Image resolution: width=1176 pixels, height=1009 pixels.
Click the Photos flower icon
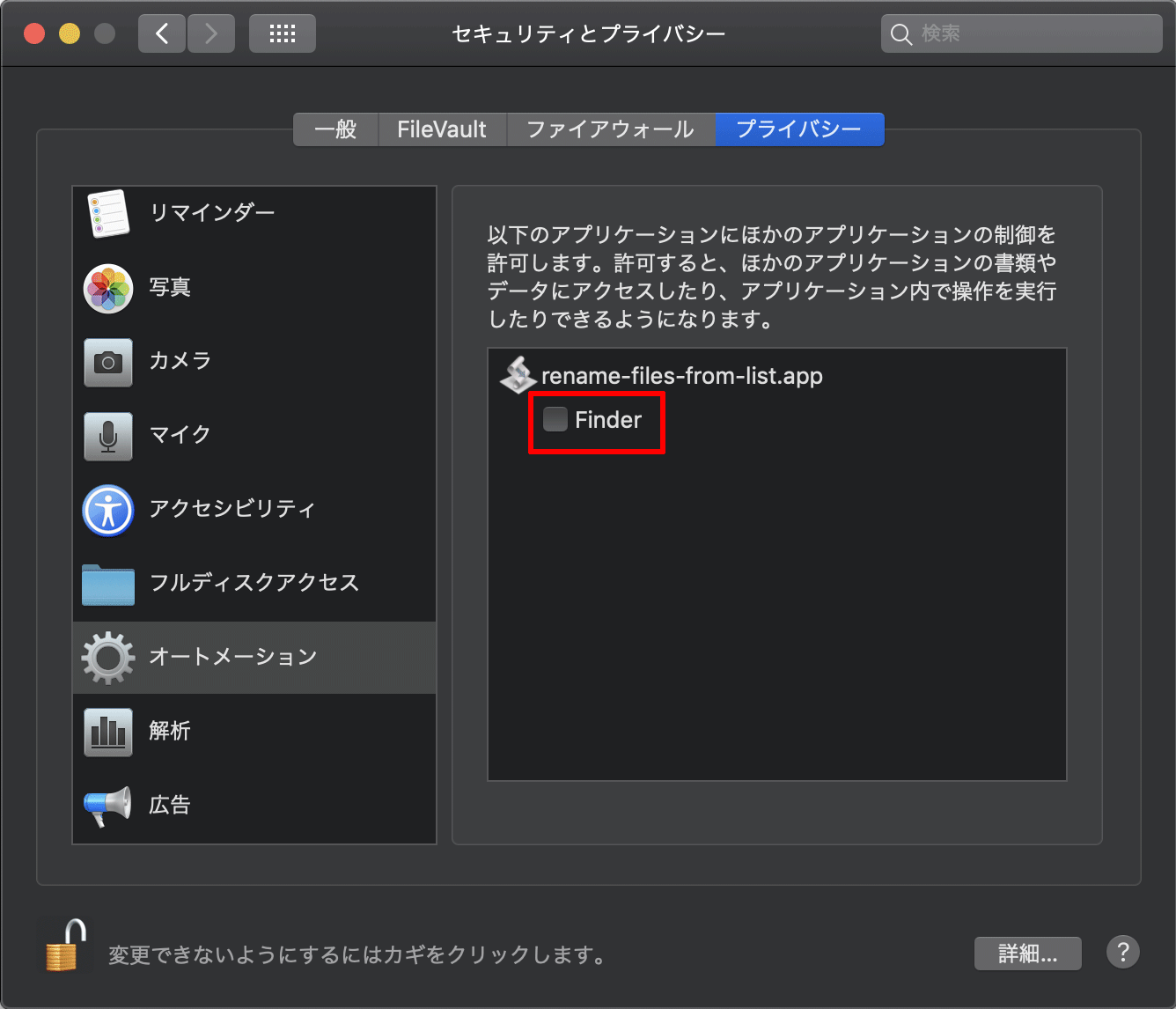point(108,288)
